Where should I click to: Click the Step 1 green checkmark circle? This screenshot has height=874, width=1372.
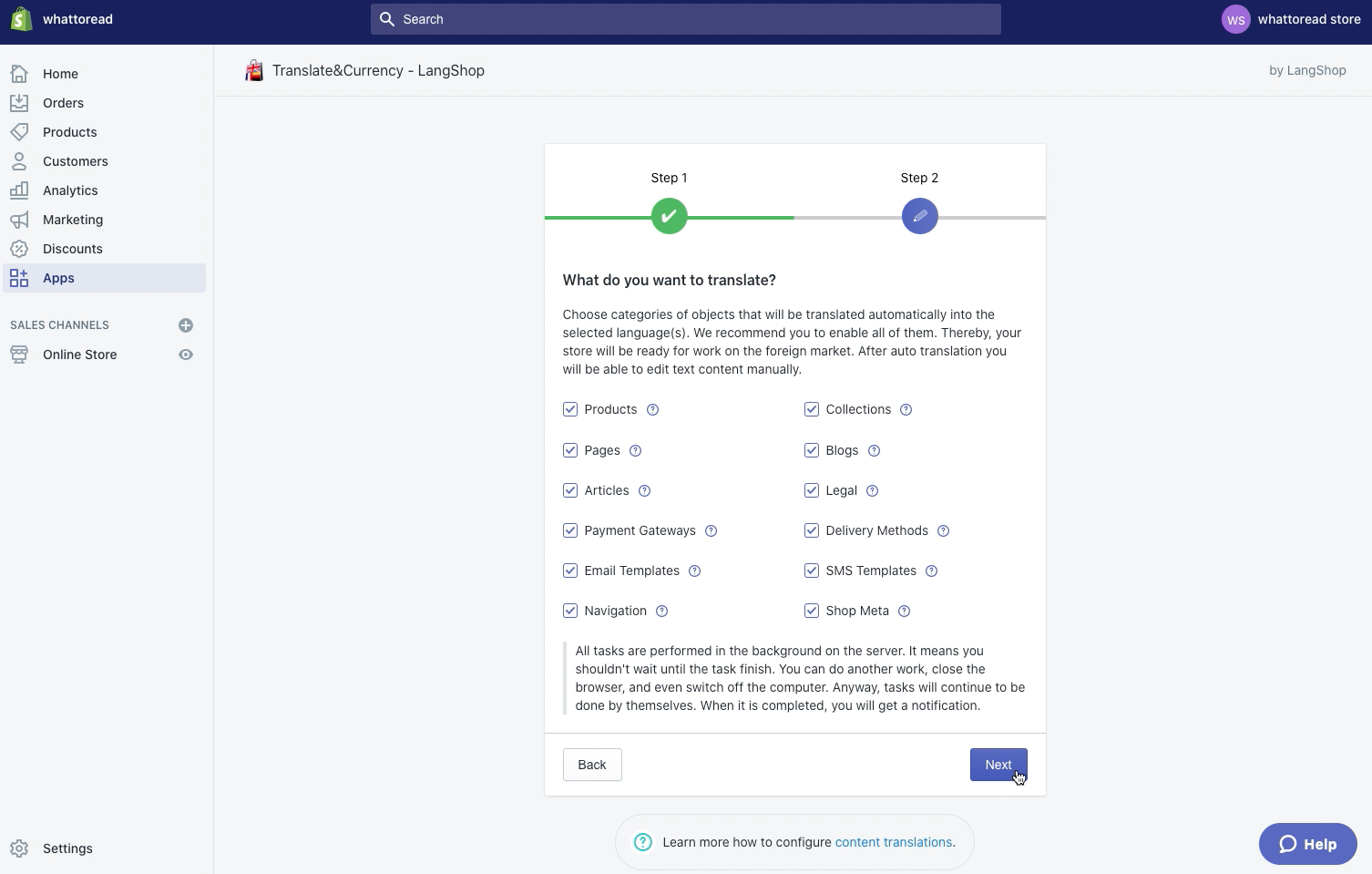(x=670, y=216)
